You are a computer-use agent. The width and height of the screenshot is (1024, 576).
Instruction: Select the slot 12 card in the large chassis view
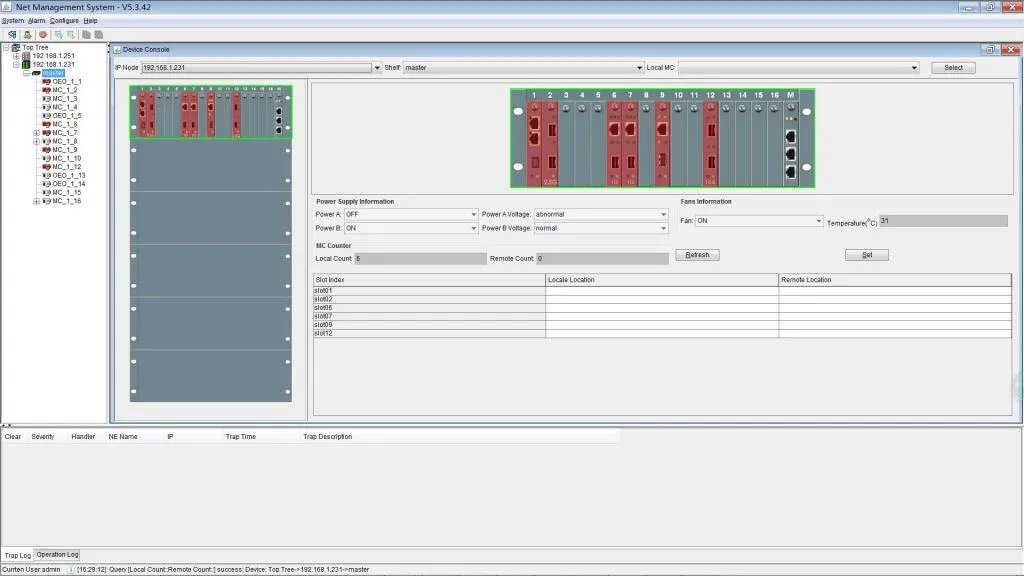[x=710, y=142]
